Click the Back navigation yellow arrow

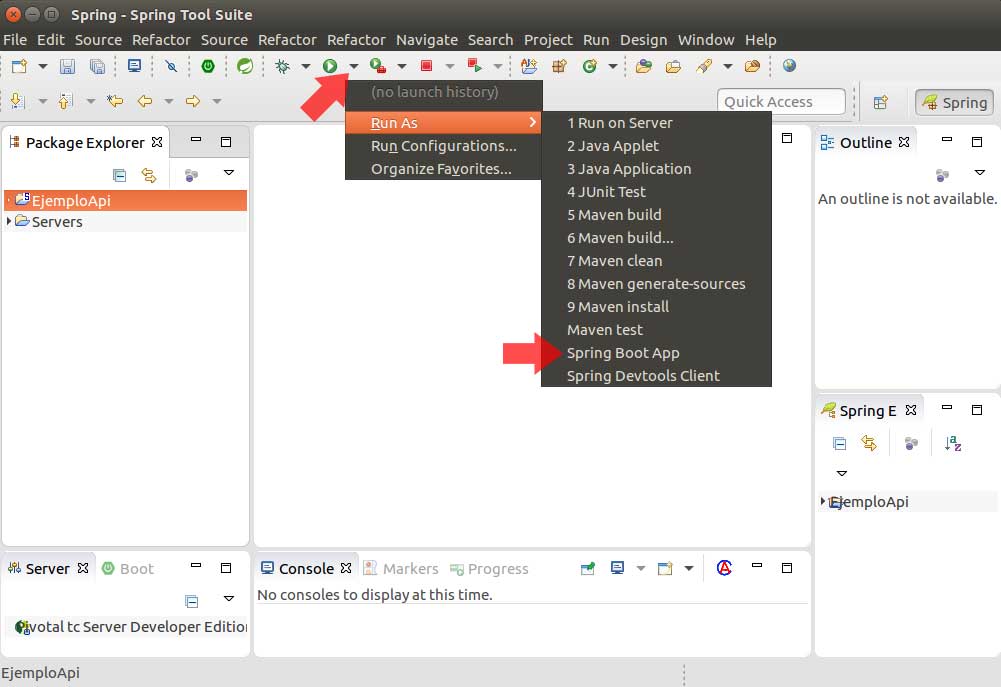point(145,101)
